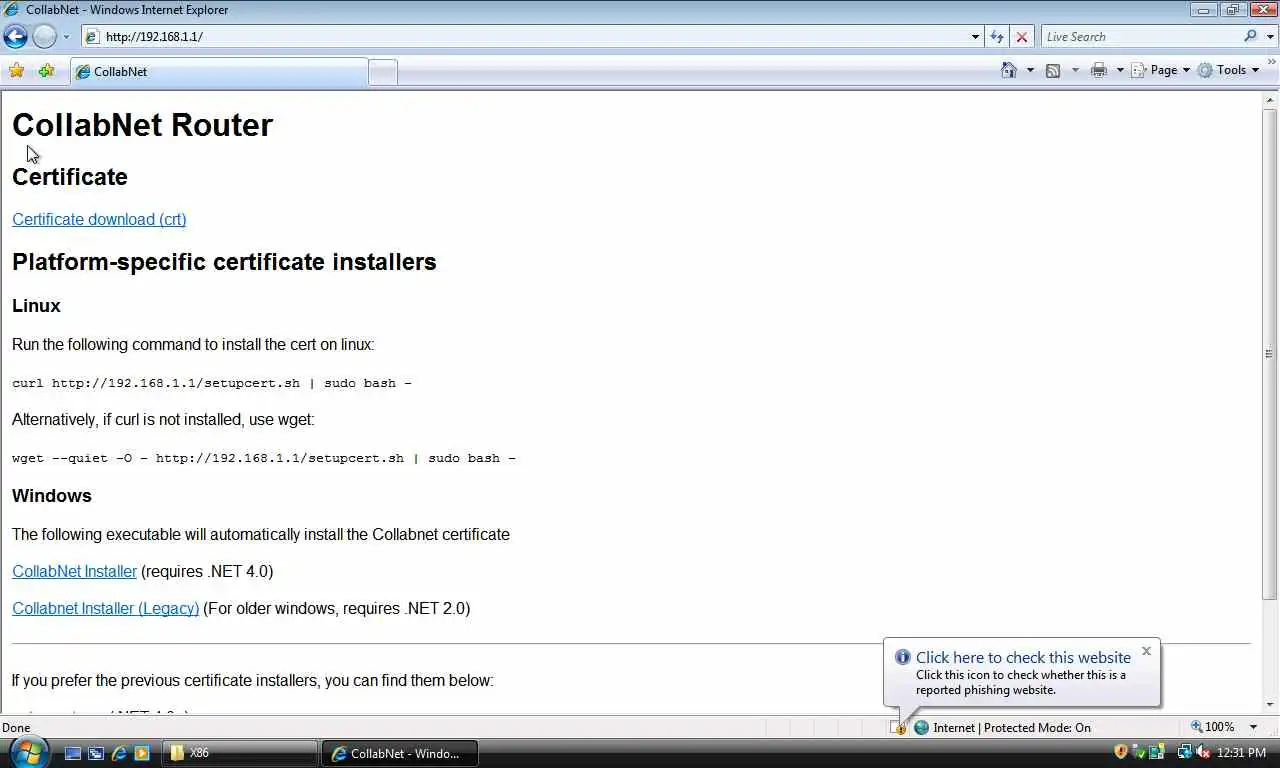Click the security shield alert tray icon
This screenshot has width=1280, height=768.
1120,752
